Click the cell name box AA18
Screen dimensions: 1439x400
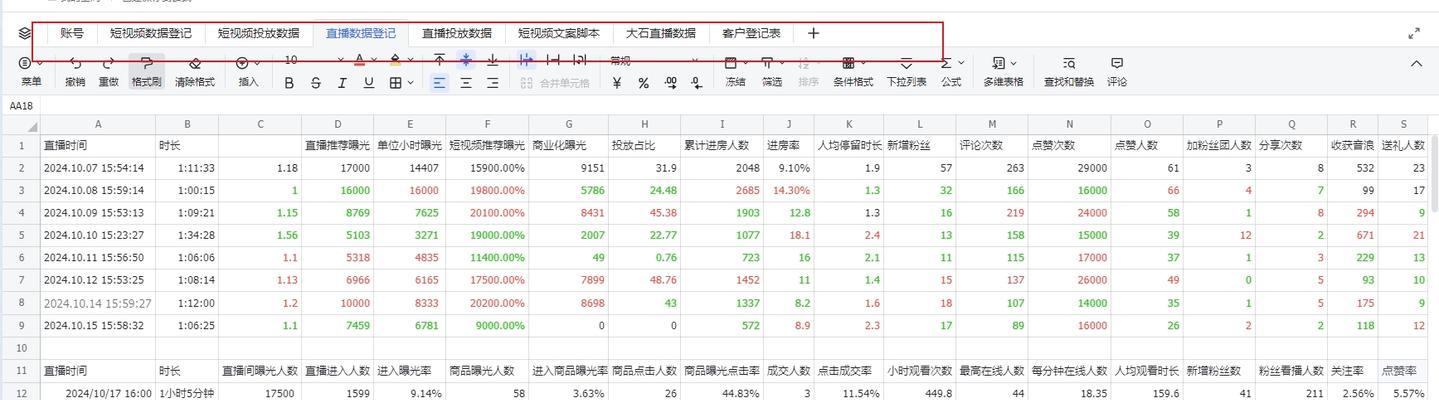pos(21,105)
